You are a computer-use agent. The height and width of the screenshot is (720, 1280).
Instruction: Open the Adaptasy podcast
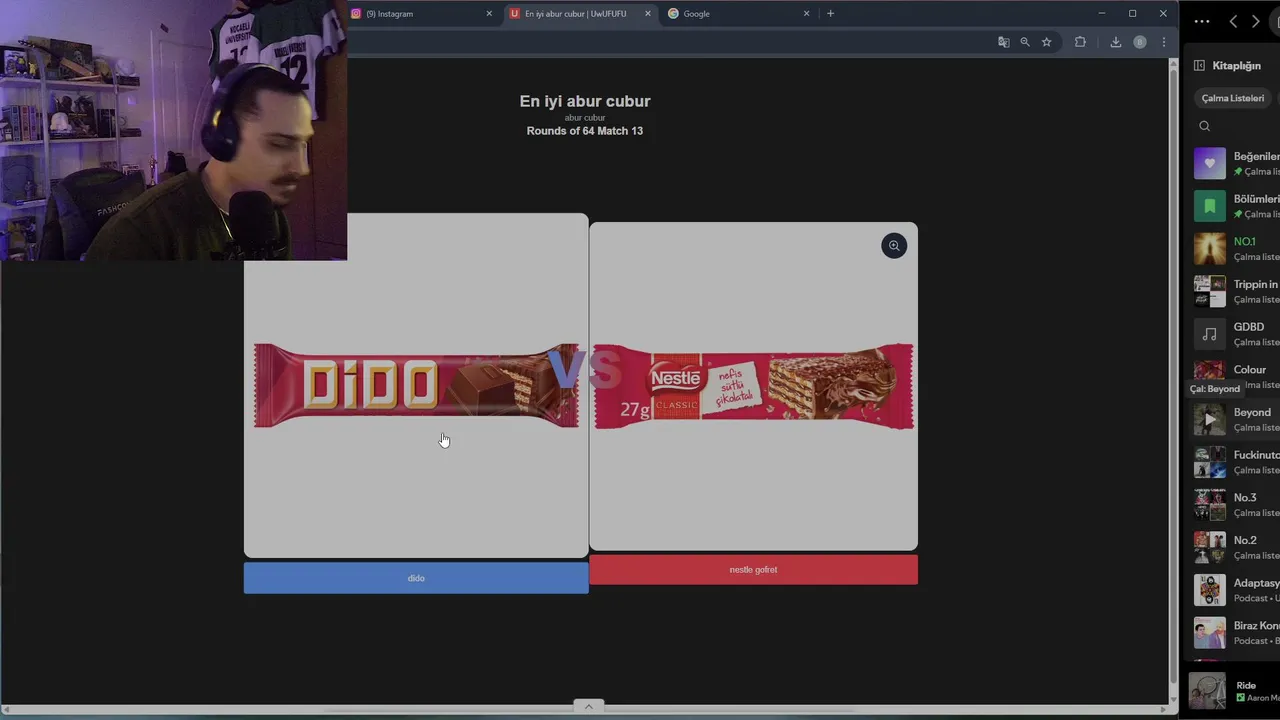coord(1236,590)
